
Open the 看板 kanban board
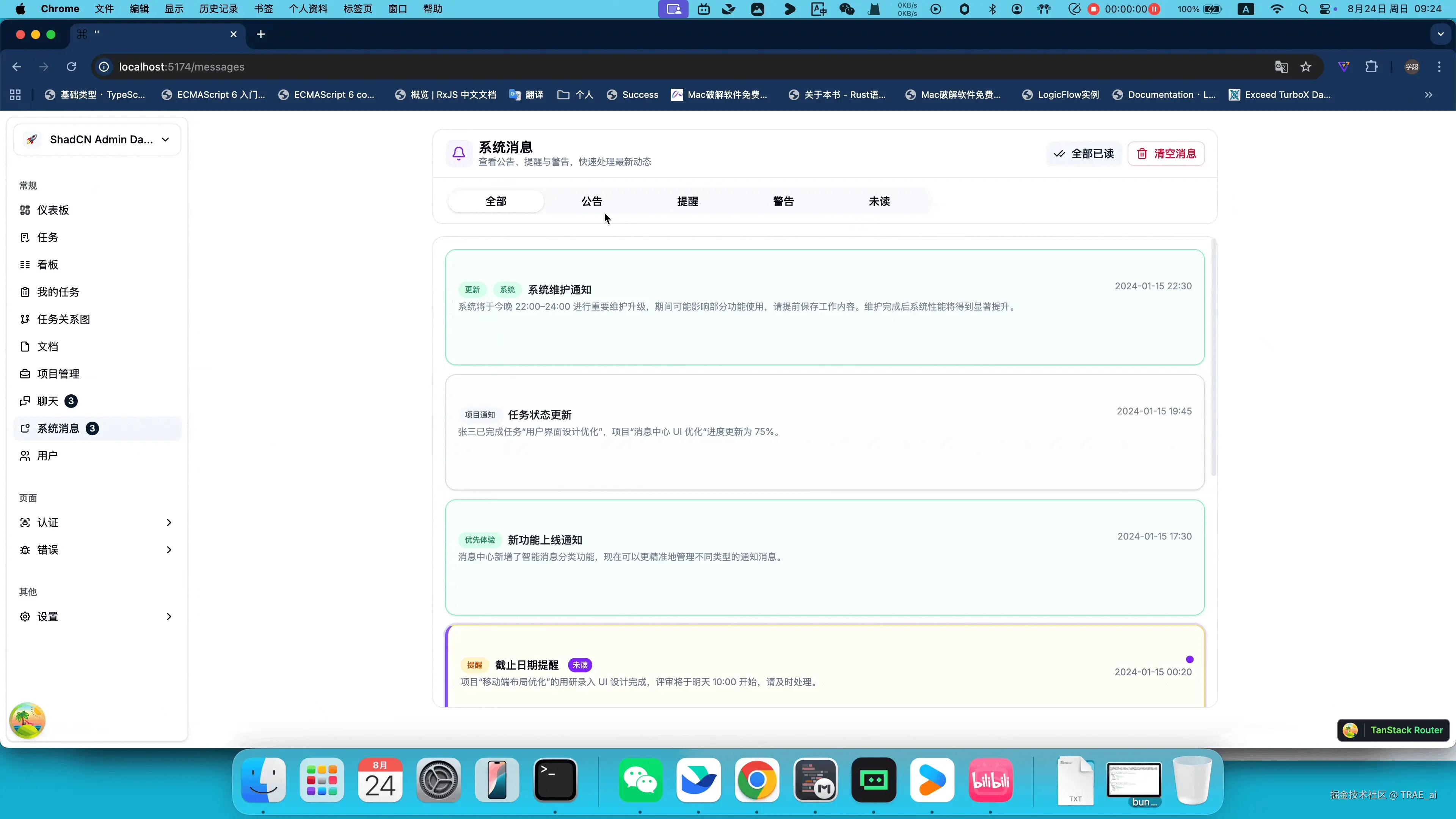(x=47, y=264)
